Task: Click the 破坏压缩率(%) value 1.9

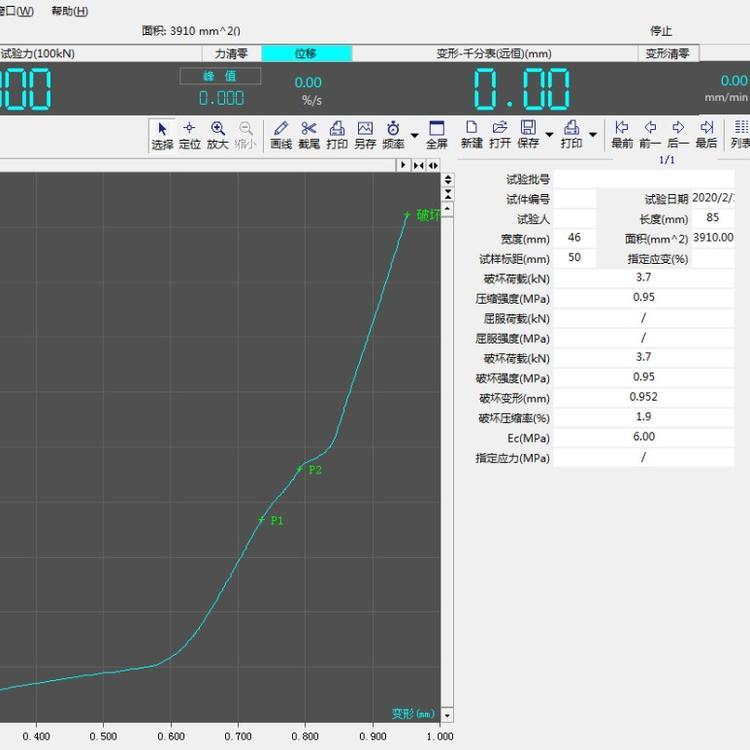Action: [x=644, y=417]
